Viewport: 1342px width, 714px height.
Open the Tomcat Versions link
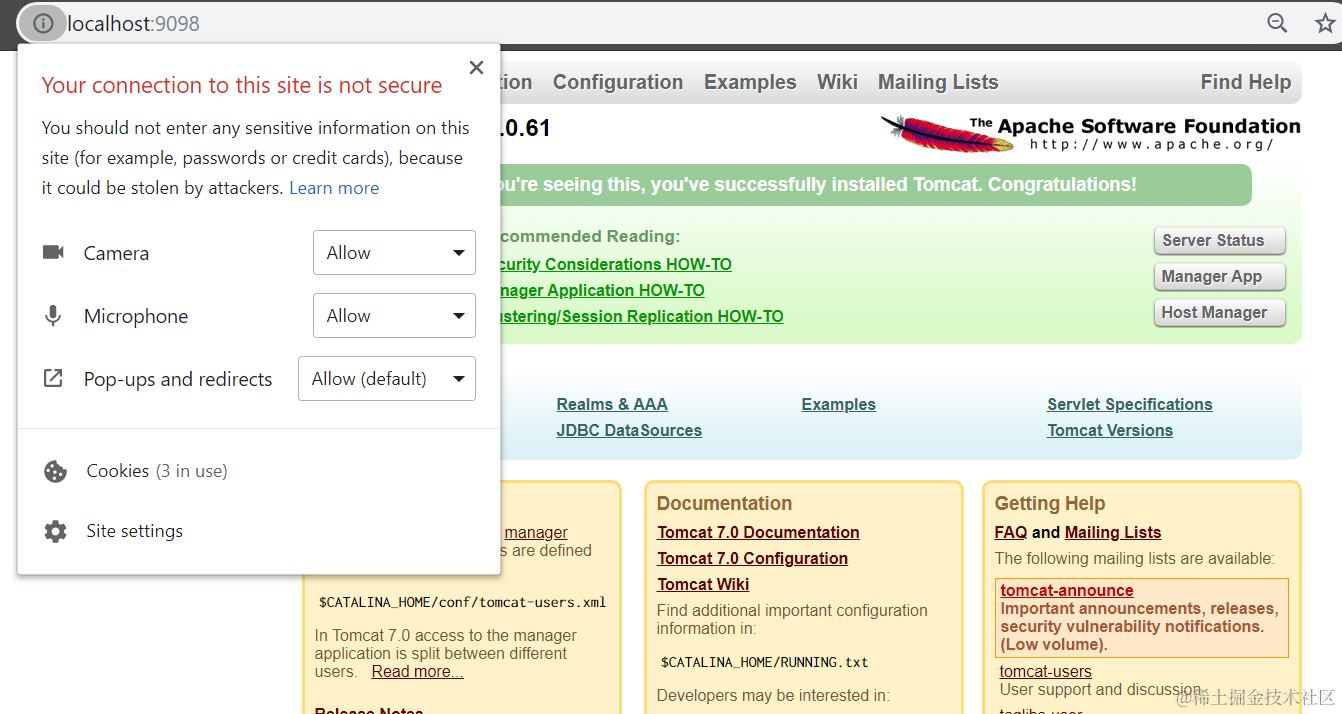tap(1110, 430)
